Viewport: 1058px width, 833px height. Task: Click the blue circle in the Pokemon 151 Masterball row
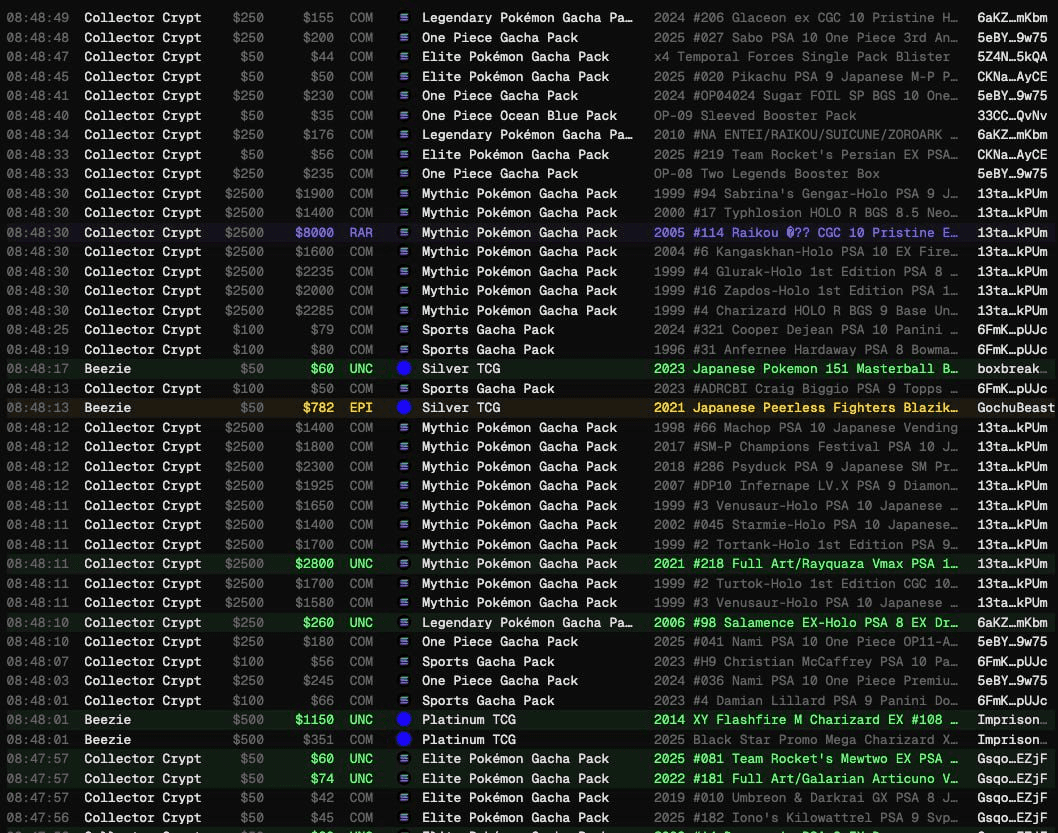[x=403, y=369]
